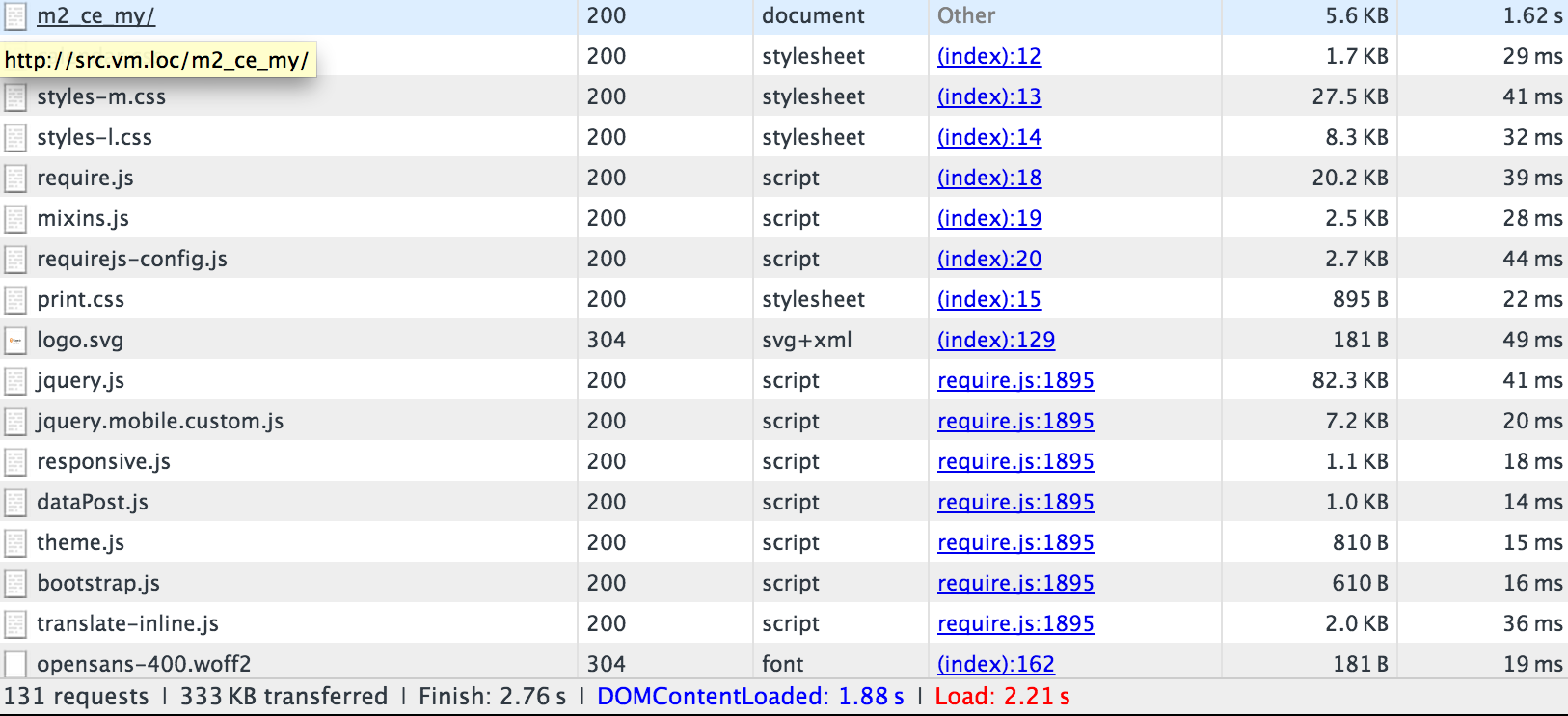Select the bootstrap.js request name
The height and width of the screenshot is (716, 1568).
point(98,583)
